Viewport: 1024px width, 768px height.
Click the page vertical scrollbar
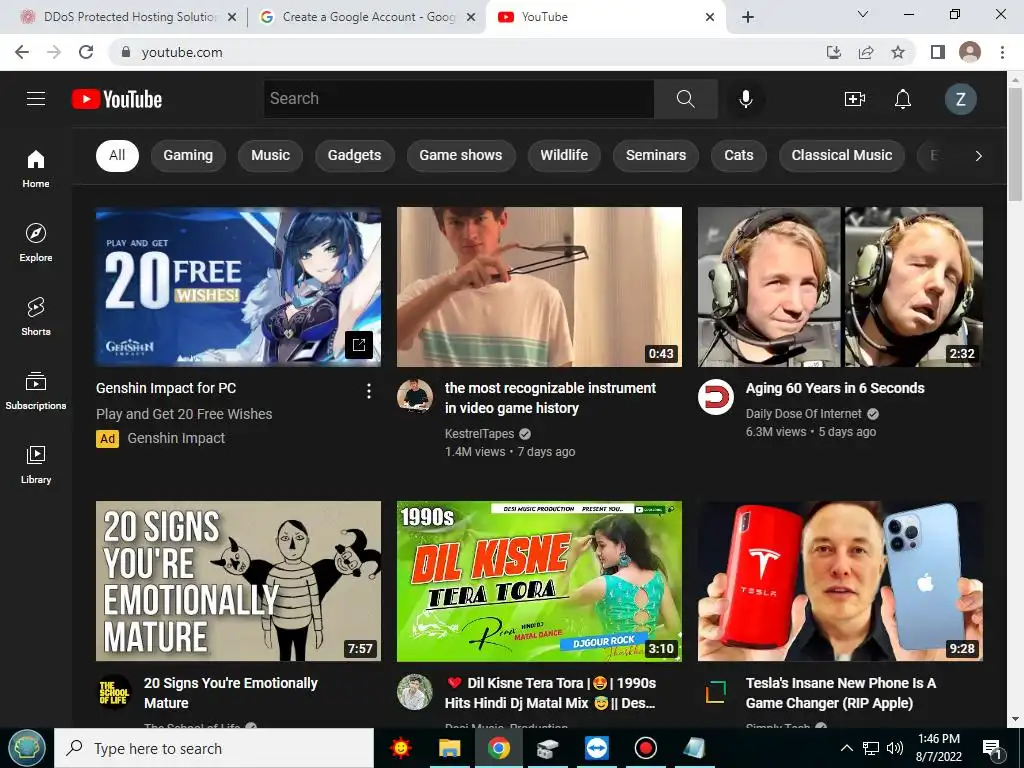click(x=1015, y=144)
